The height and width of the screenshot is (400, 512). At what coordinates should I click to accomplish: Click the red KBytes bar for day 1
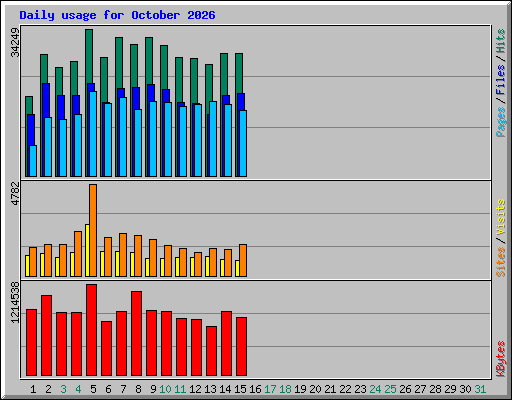pyautogui.click(x=31, y=343)
